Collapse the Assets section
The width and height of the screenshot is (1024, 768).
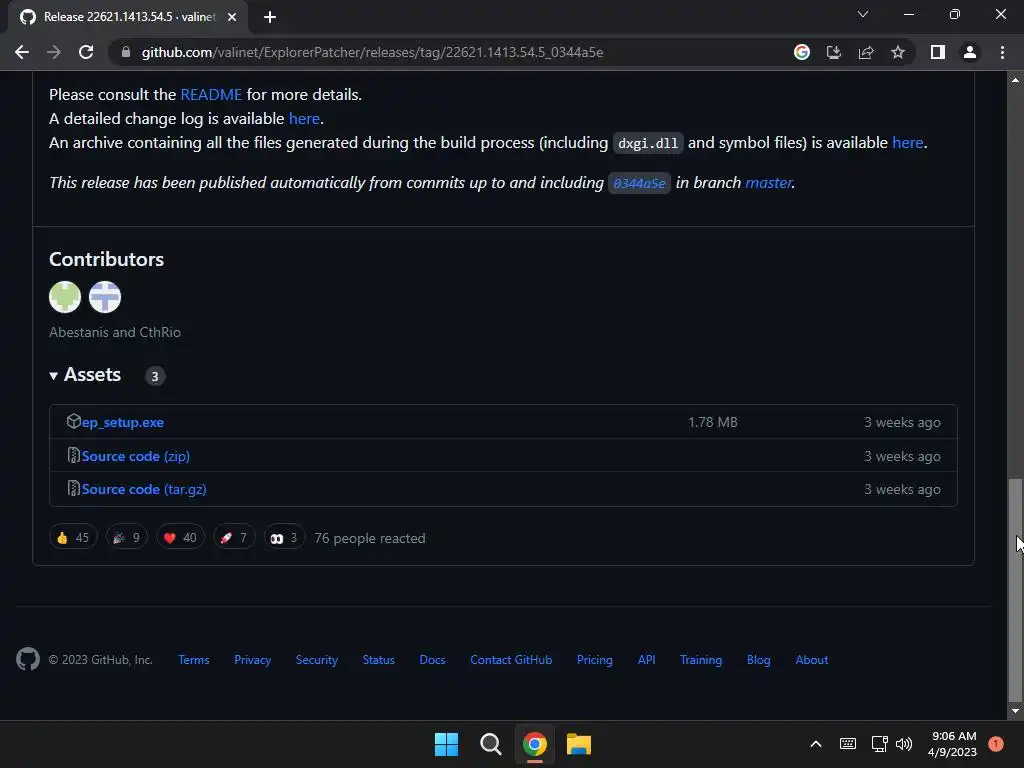[86, 375]
